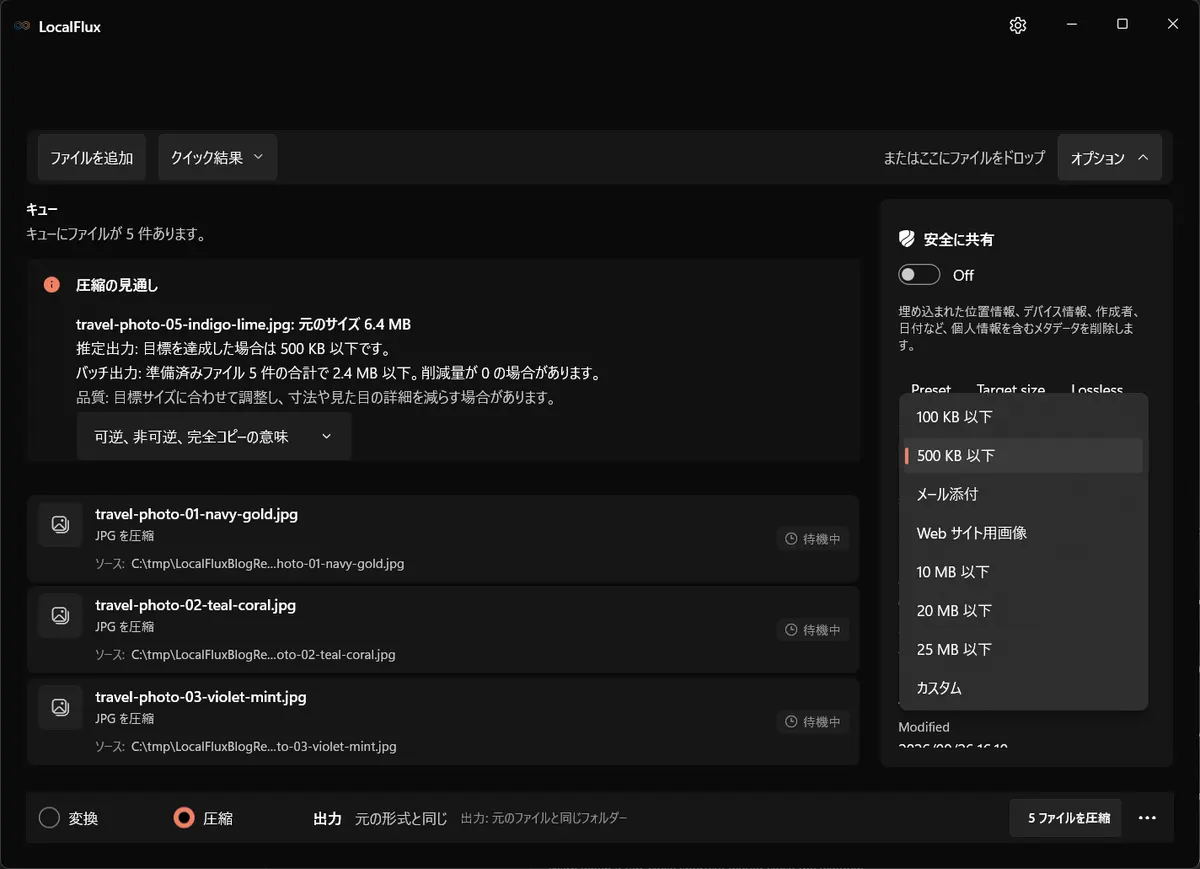Screen dimensions: 1200x869
Task: Click image icon for travel-photo-03-violet-mint.jpg
Action: point(60,707)
